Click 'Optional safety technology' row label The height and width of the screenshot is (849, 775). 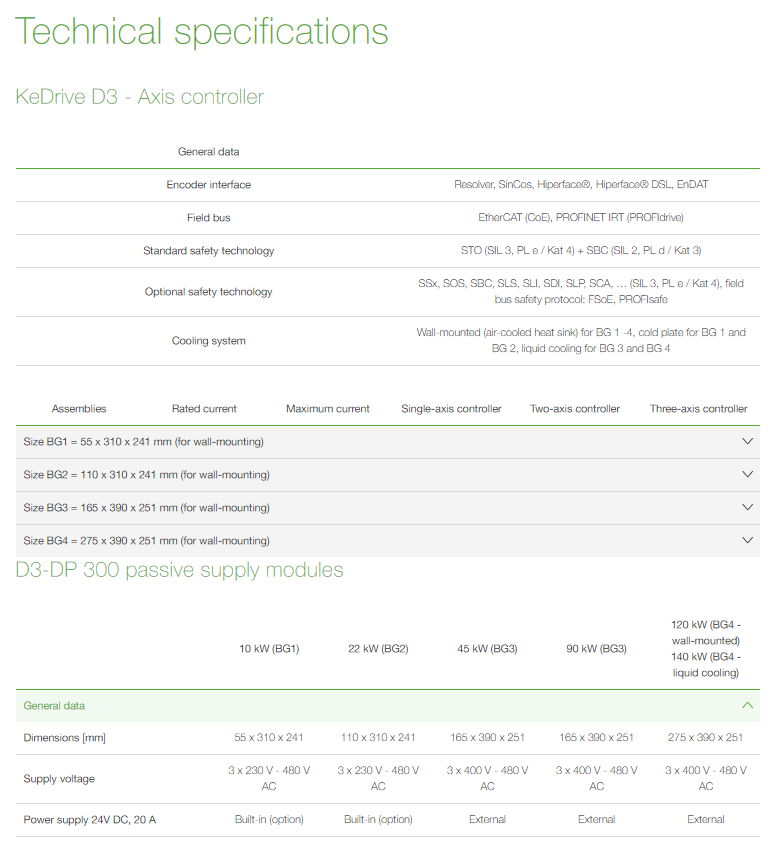(x=209, y=292)
